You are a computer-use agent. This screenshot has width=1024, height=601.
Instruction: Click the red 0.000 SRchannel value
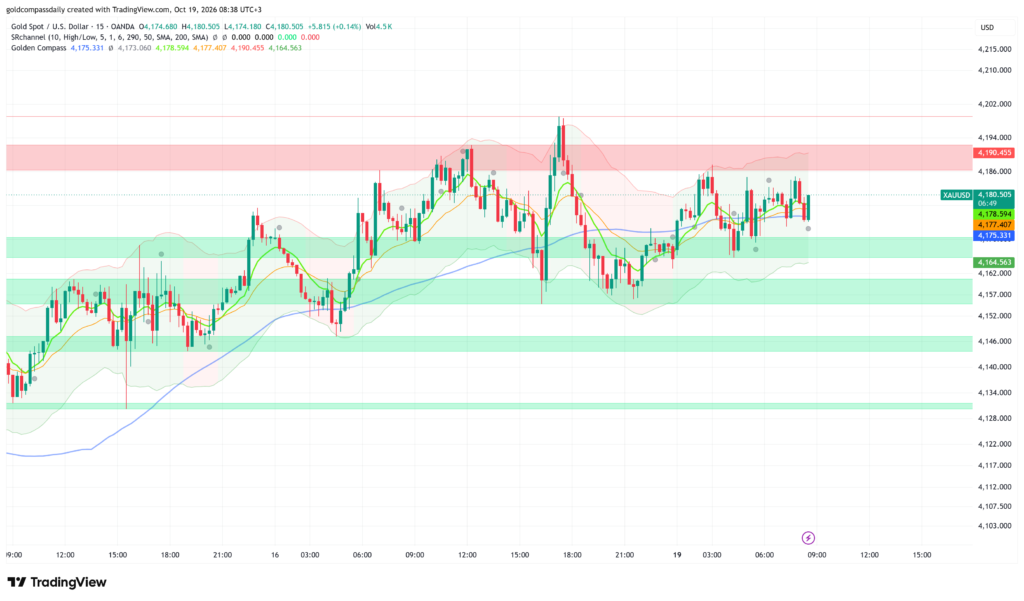click(310, 37)
